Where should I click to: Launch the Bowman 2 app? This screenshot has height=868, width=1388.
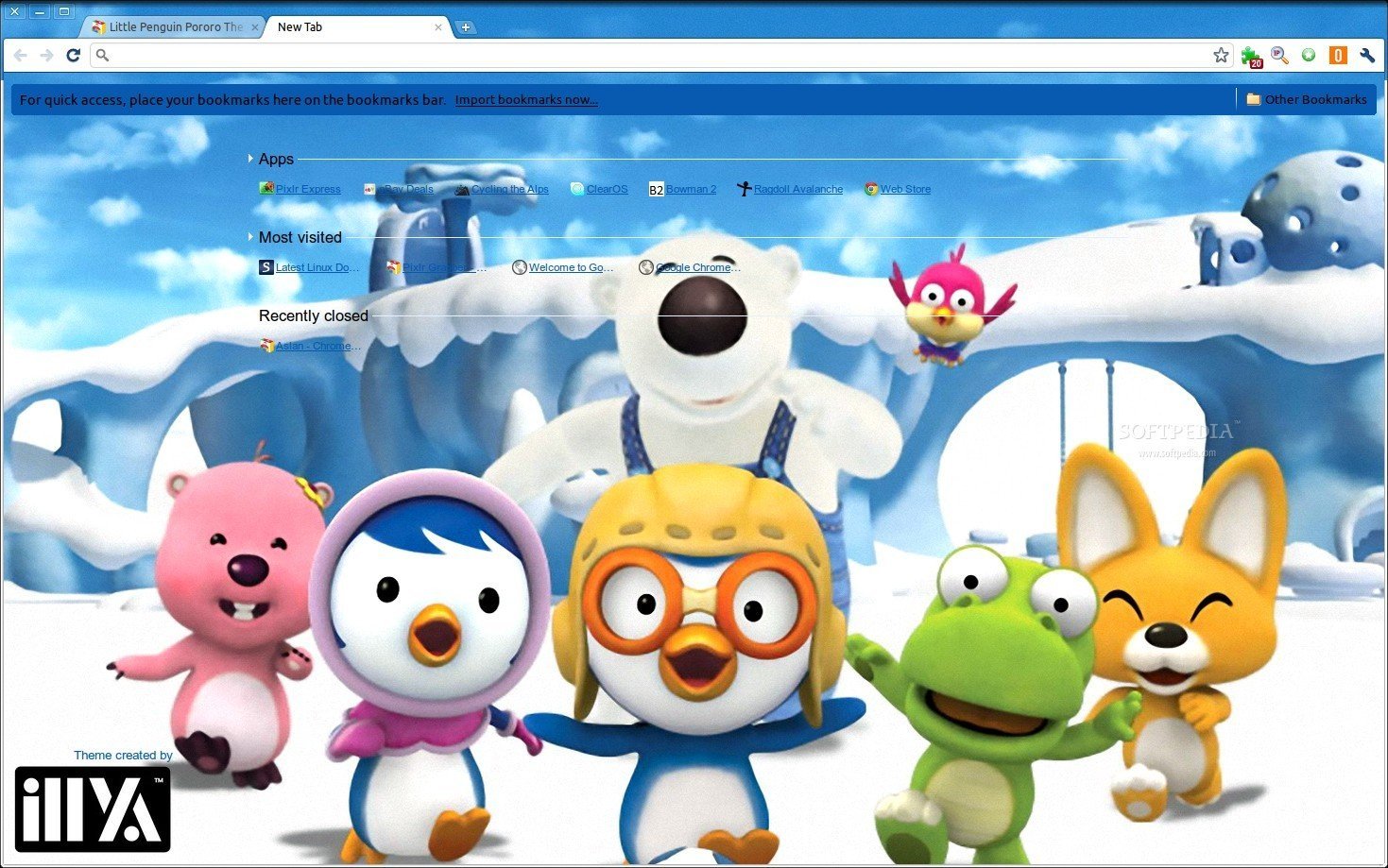(x=690, y=190)
